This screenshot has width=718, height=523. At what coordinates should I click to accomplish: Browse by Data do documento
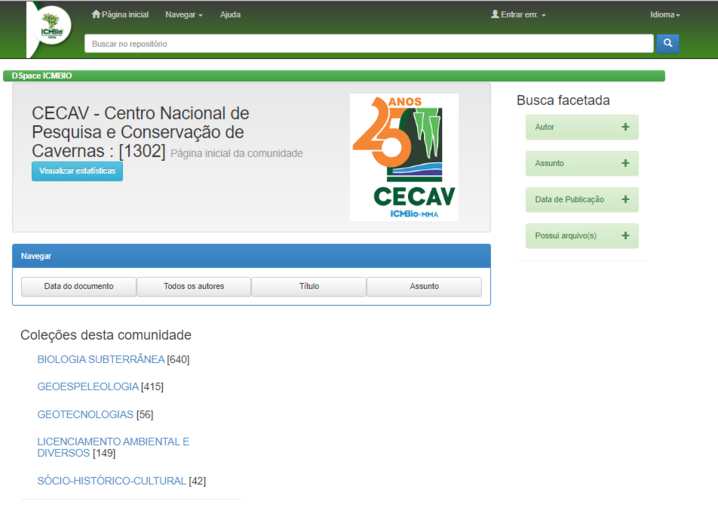point(79,286)
